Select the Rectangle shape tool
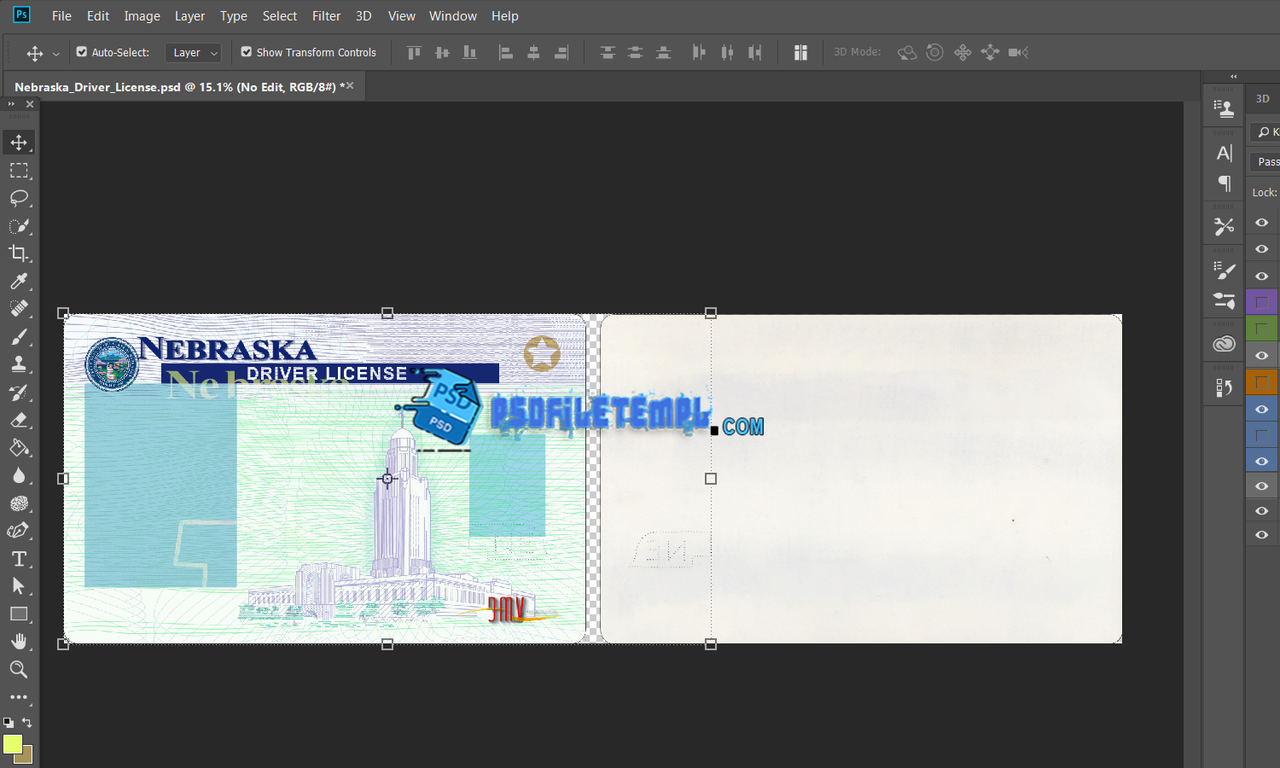The height and width of the screenshot is (768, 1280). [19, 614]
